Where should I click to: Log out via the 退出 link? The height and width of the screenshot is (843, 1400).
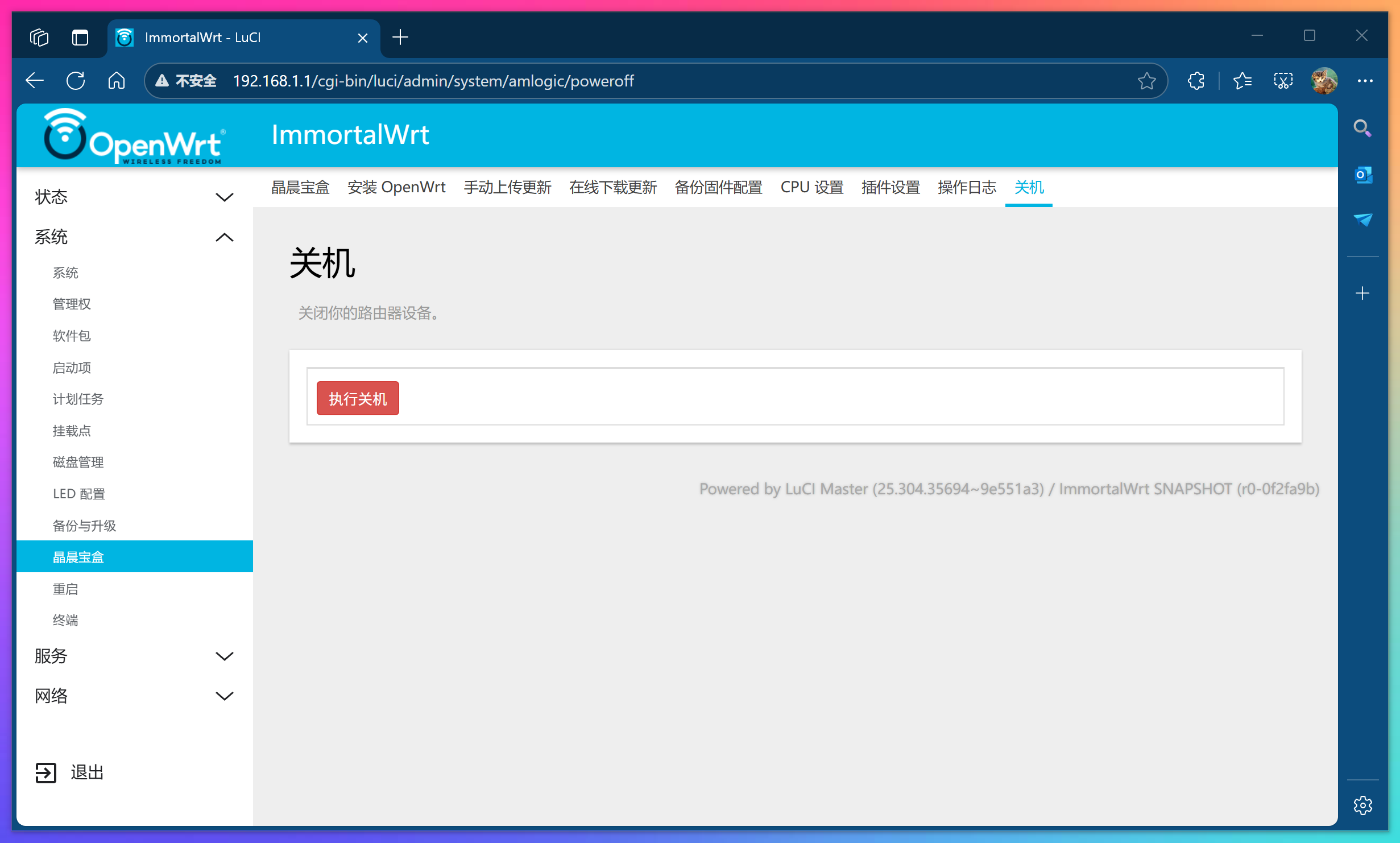pos(86,772)
